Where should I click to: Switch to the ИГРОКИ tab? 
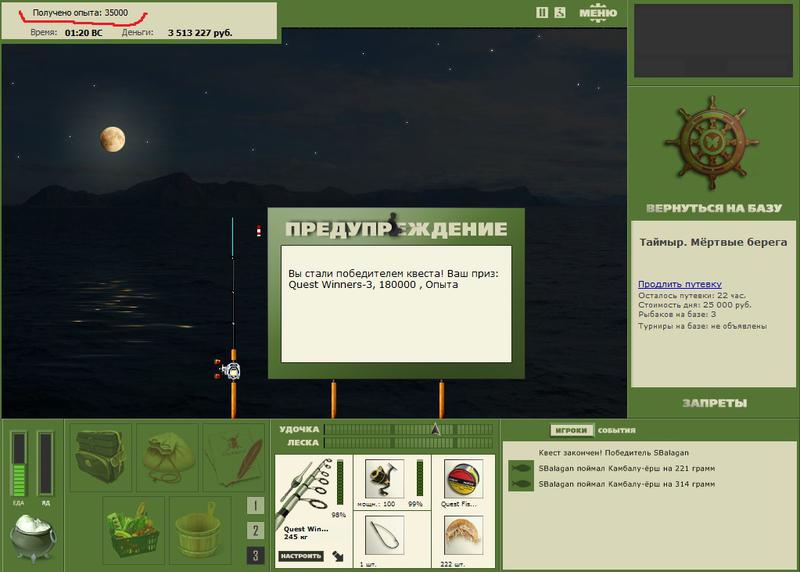(571, 430)
